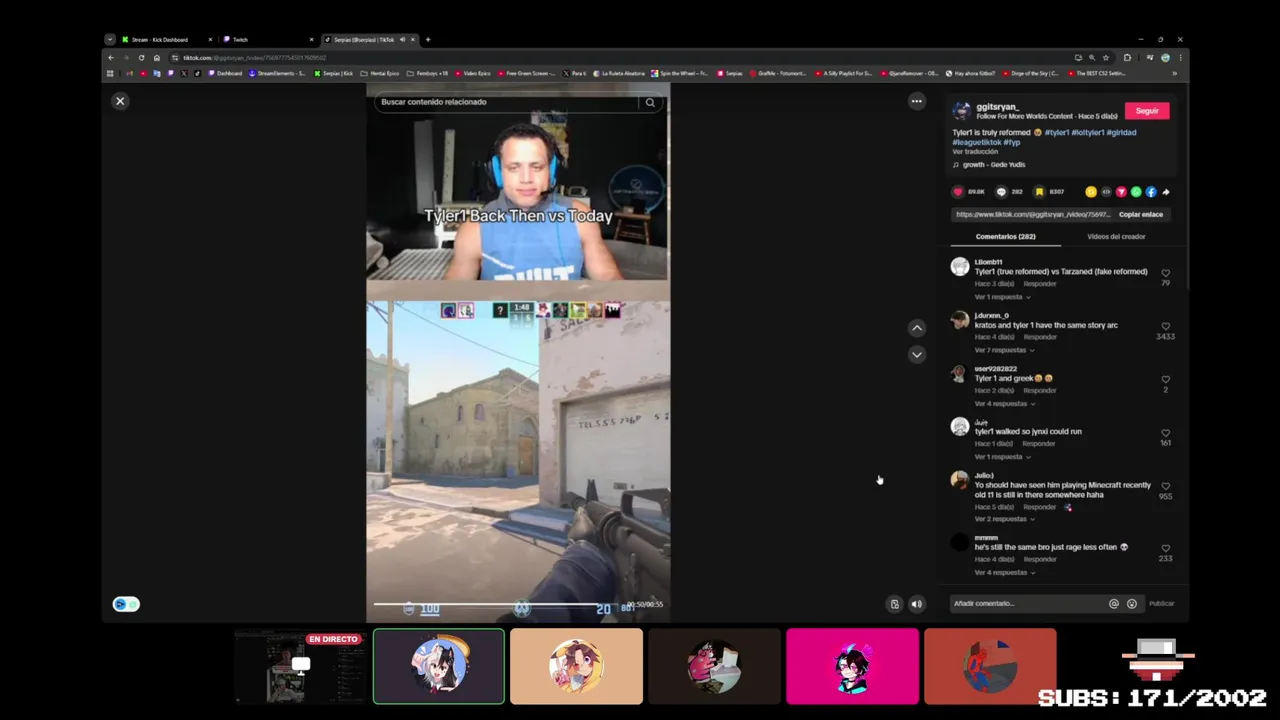Image resolution: width=1280 pixels, height=720 pixels.
Task: Select the tan-background anime avatar tile
Action: pos(576,666)
